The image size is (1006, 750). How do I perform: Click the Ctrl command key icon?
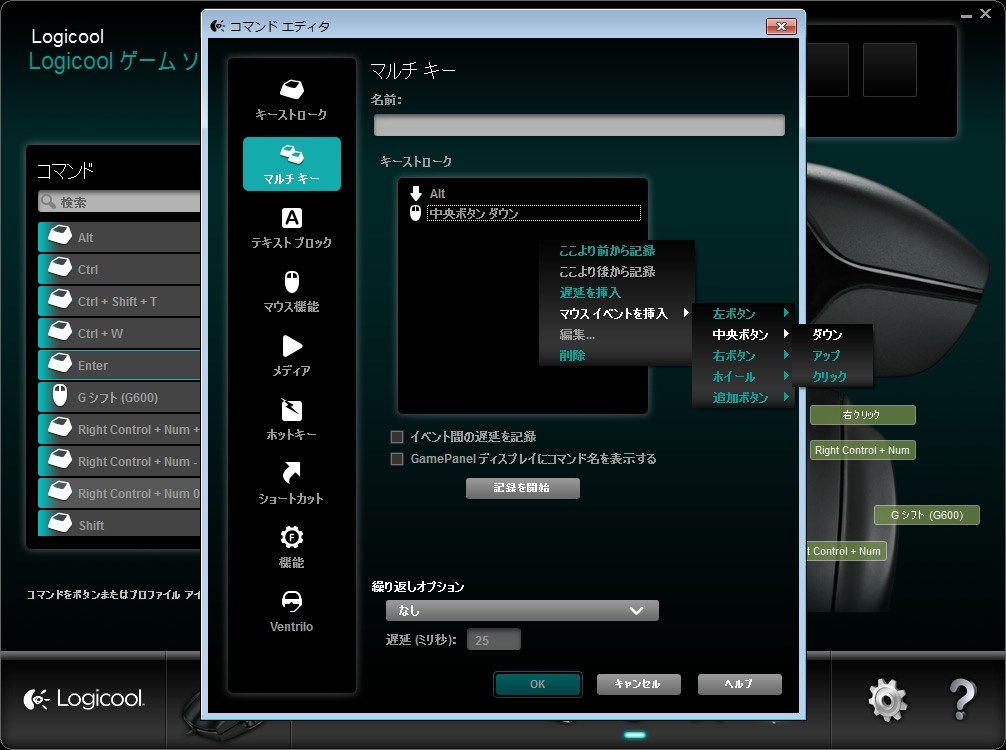coord(60,267)
